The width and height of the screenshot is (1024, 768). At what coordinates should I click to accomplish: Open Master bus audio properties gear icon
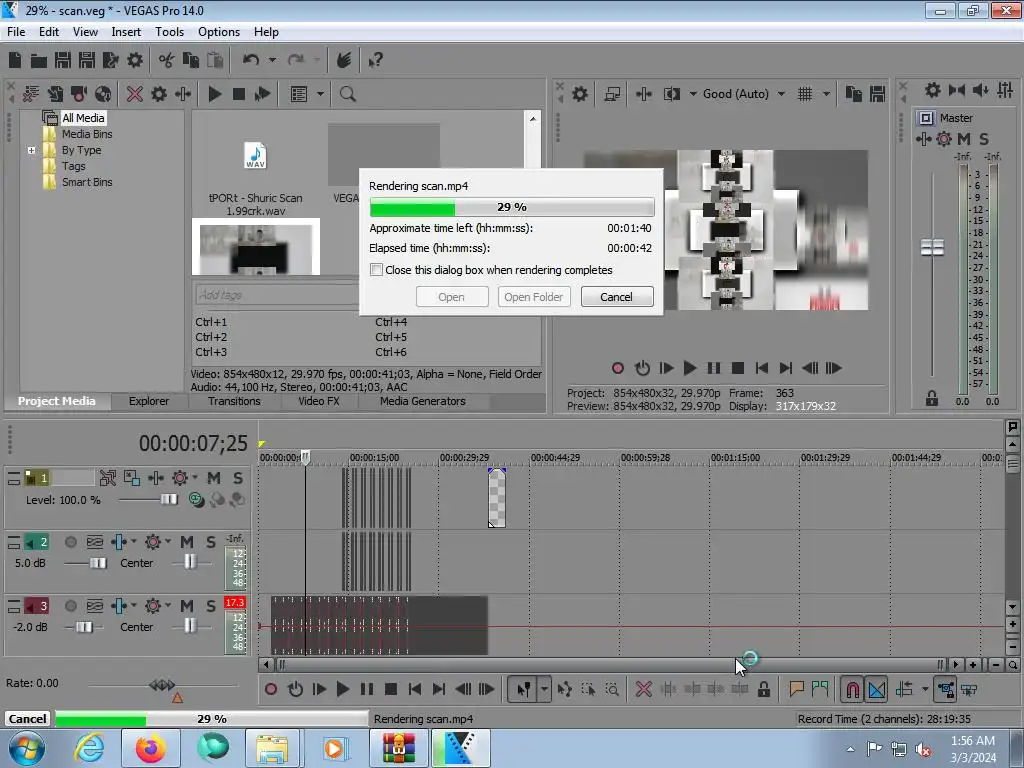coord(933,90)
